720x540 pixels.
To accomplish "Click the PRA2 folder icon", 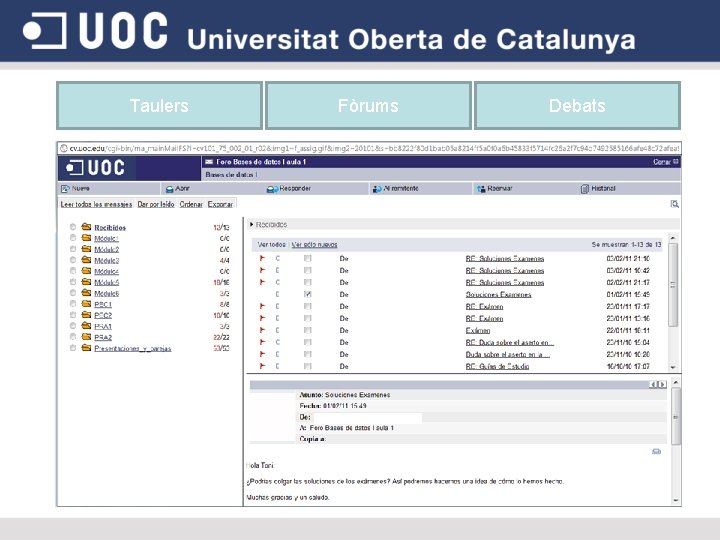I will [x=86, y=337].
